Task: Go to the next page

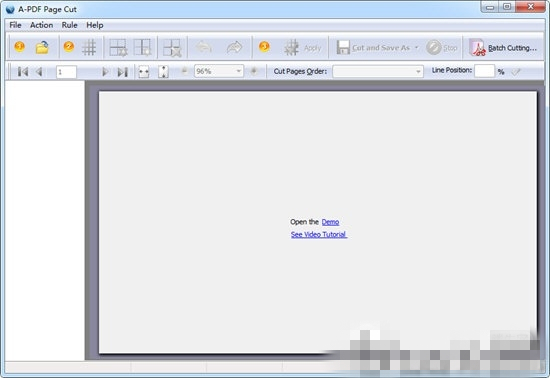Action: [105, 72]
